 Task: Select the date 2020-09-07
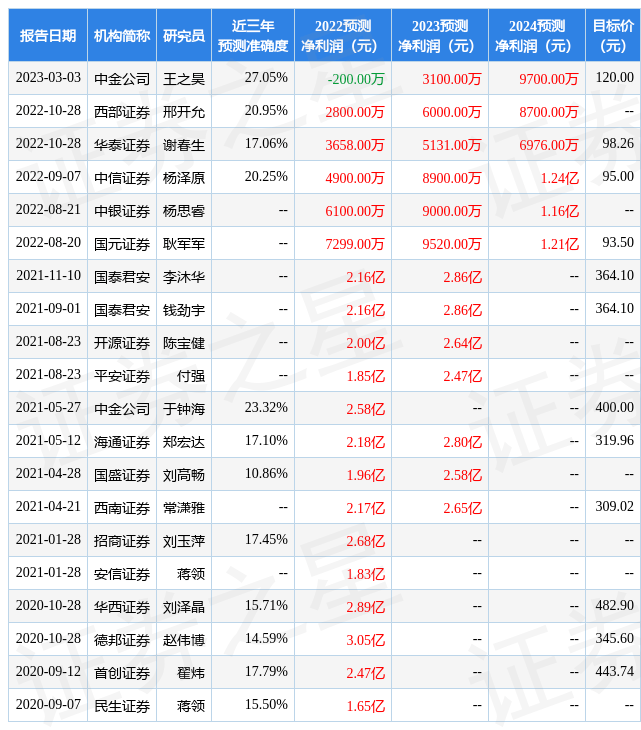click(48, 705)
